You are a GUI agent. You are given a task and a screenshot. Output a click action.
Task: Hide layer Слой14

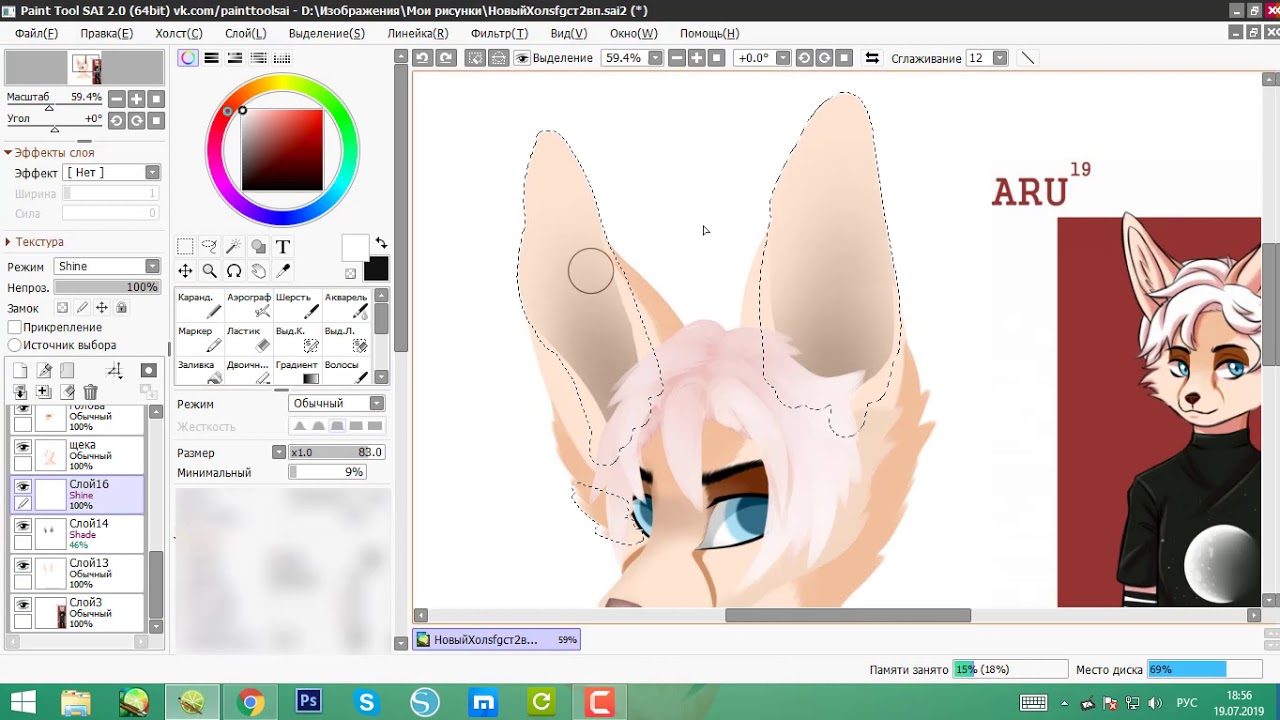point(22,526)
